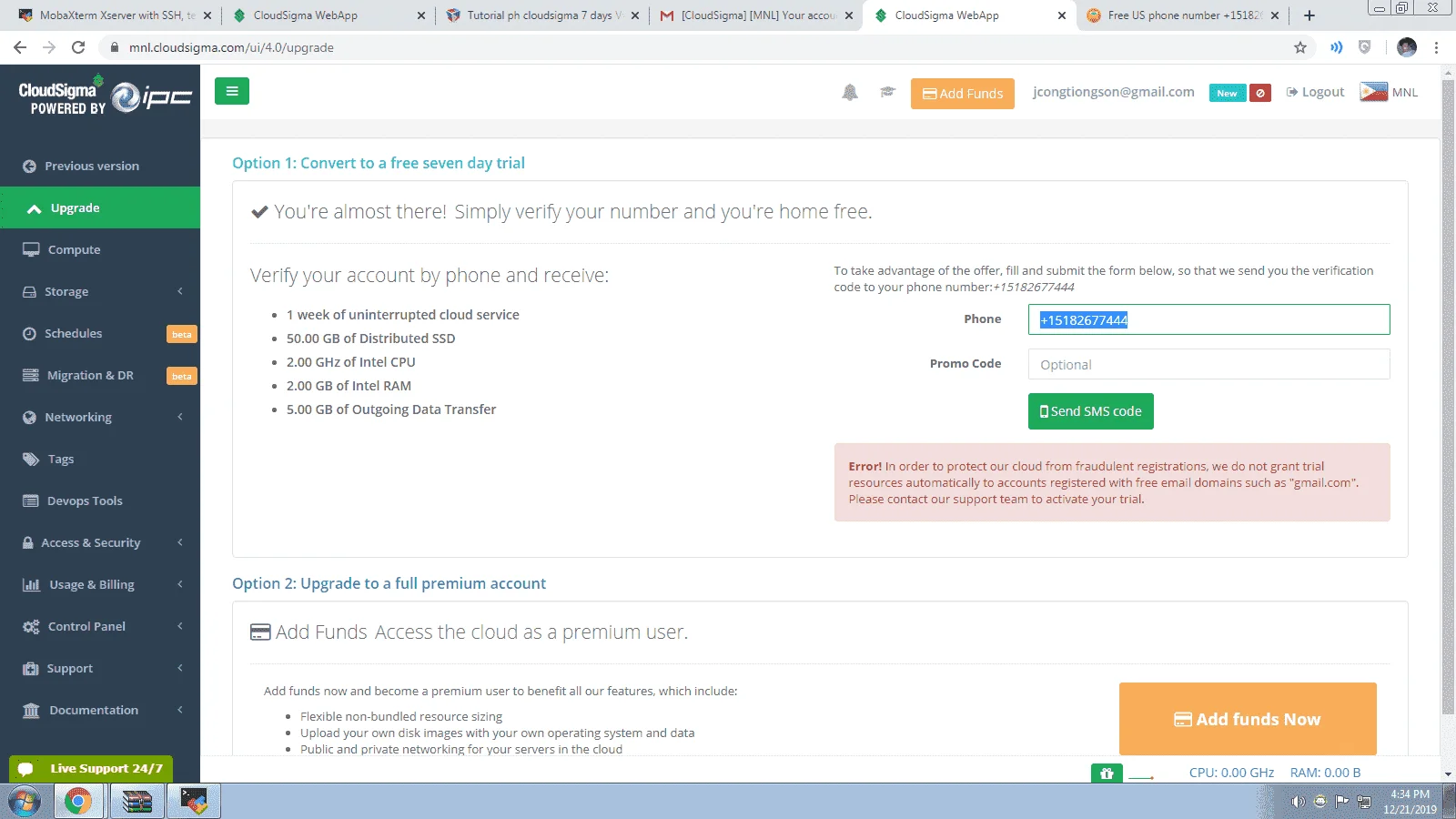Click the browser back arrow
Image resolution: width=1456 pixels, height=819 pixels.
pos(20,47)
